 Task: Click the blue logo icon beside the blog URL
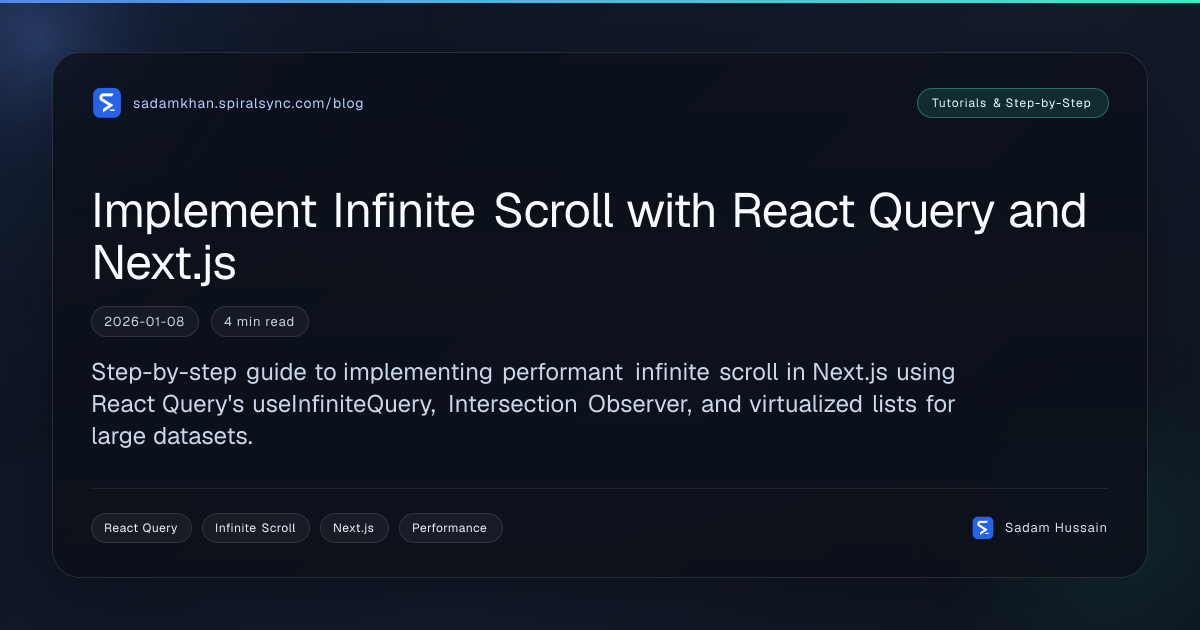(x=107, y=103)
